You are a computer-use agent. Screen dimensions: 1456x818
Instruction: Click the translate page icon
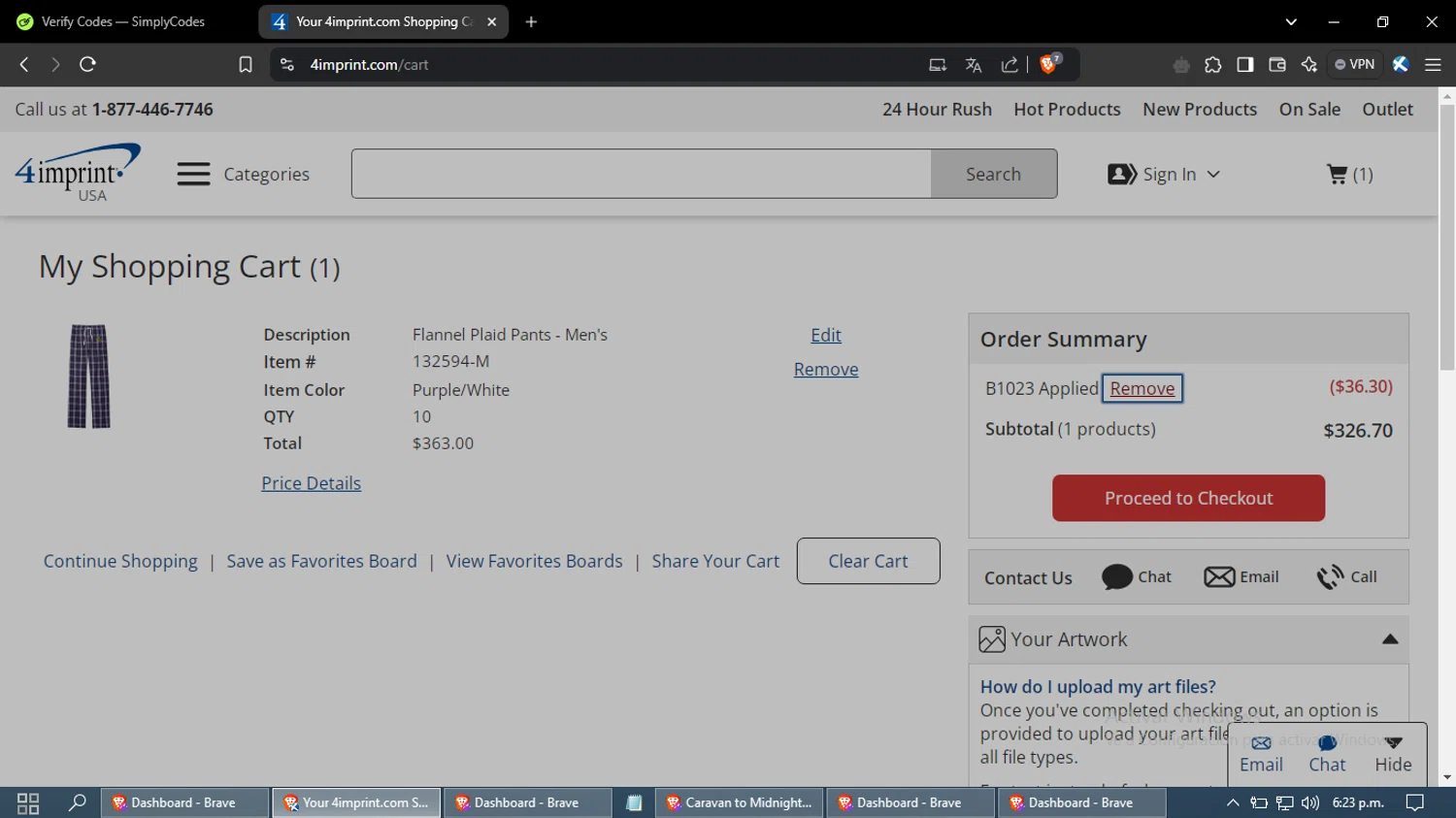974,64
